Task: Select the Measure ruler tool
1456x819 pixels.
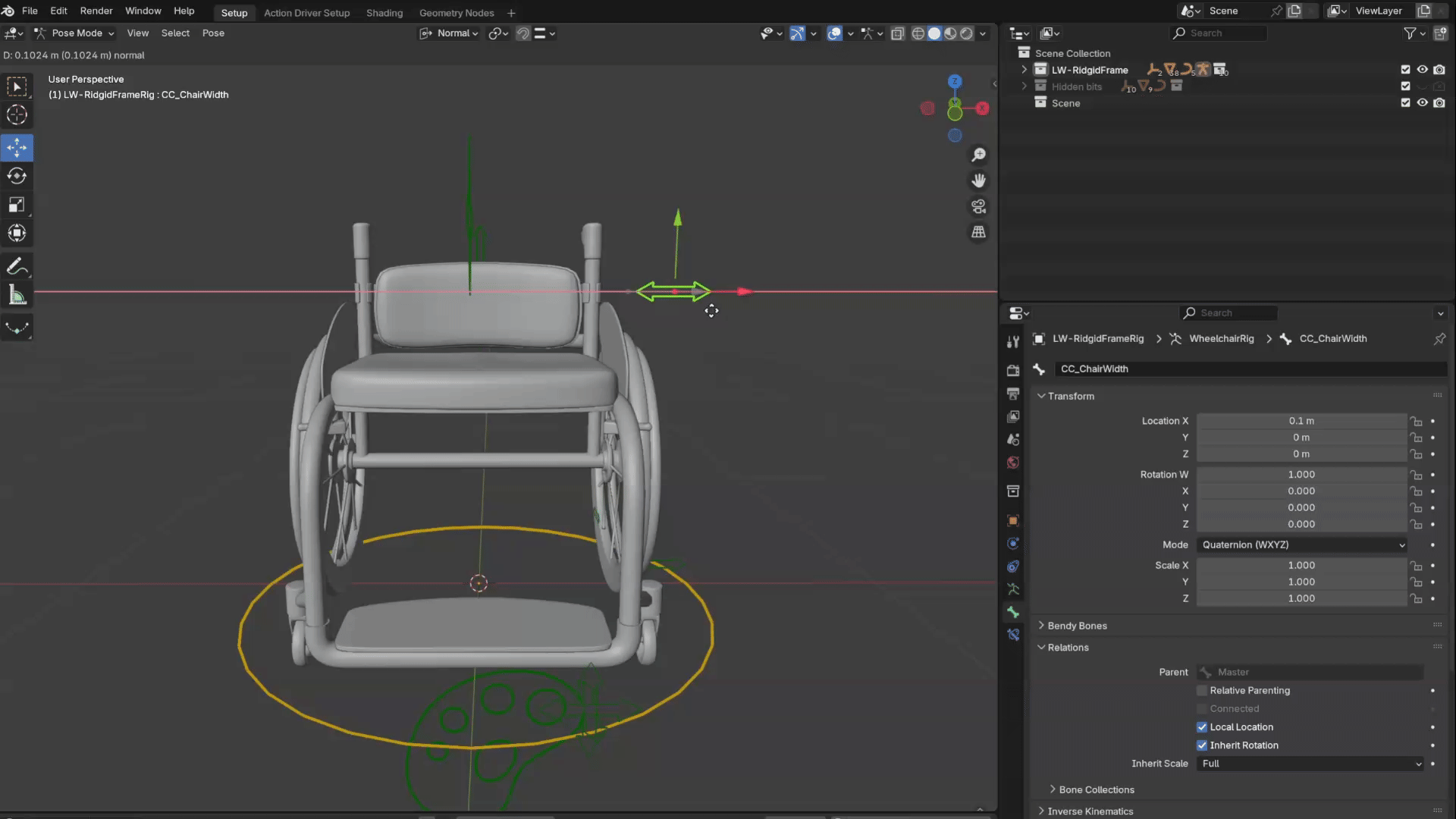Action: click(x=17, y=296)
